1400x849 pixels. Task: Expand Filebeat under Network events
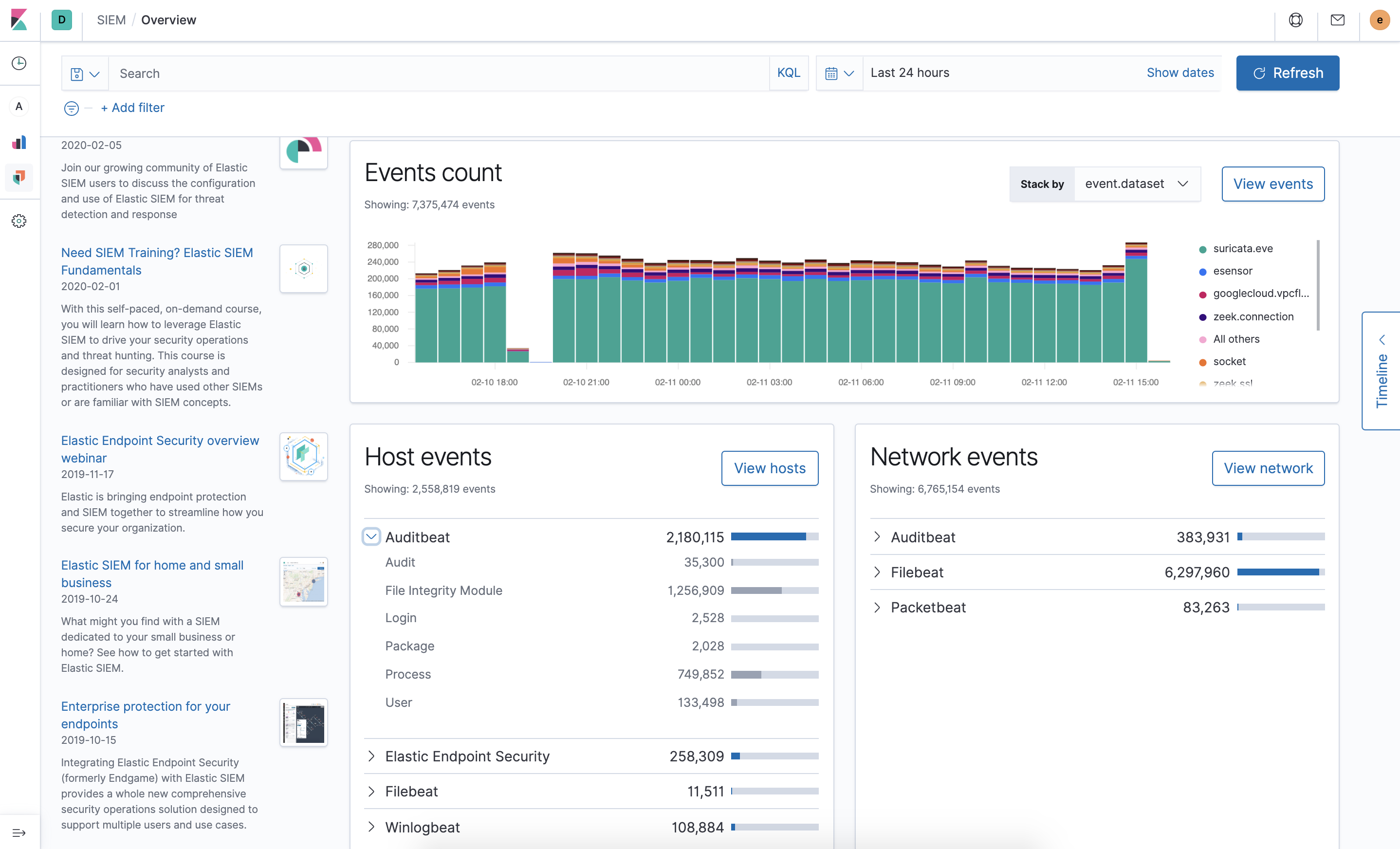point(877,572)
